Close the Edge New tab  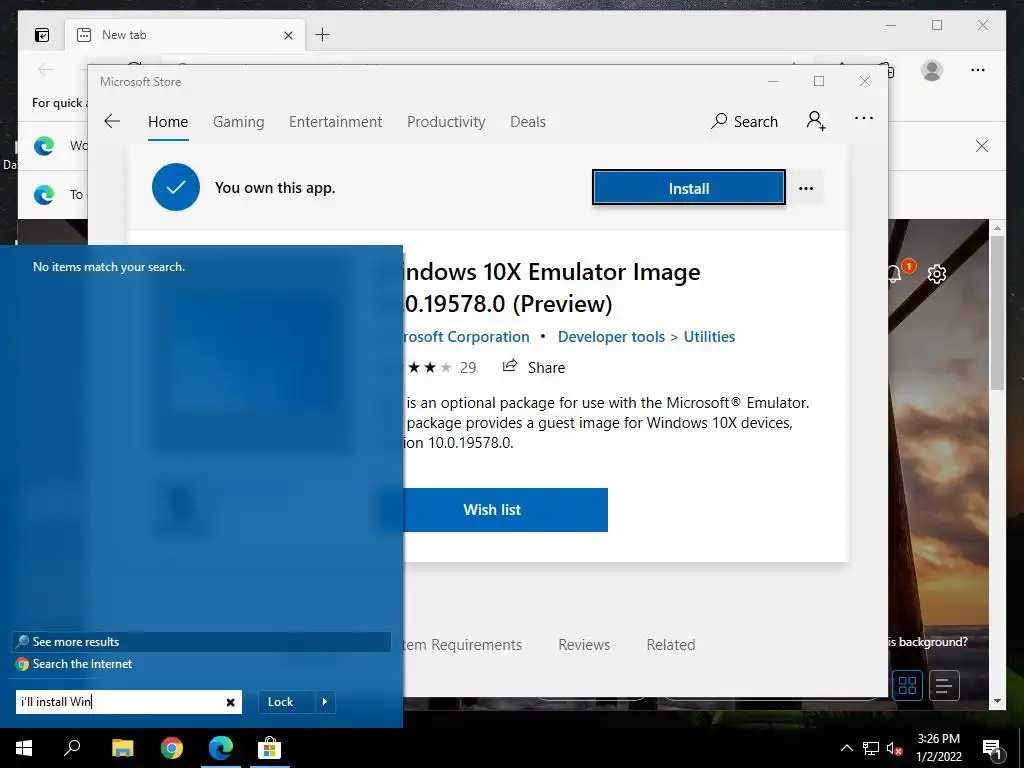(x=288, y=35)
